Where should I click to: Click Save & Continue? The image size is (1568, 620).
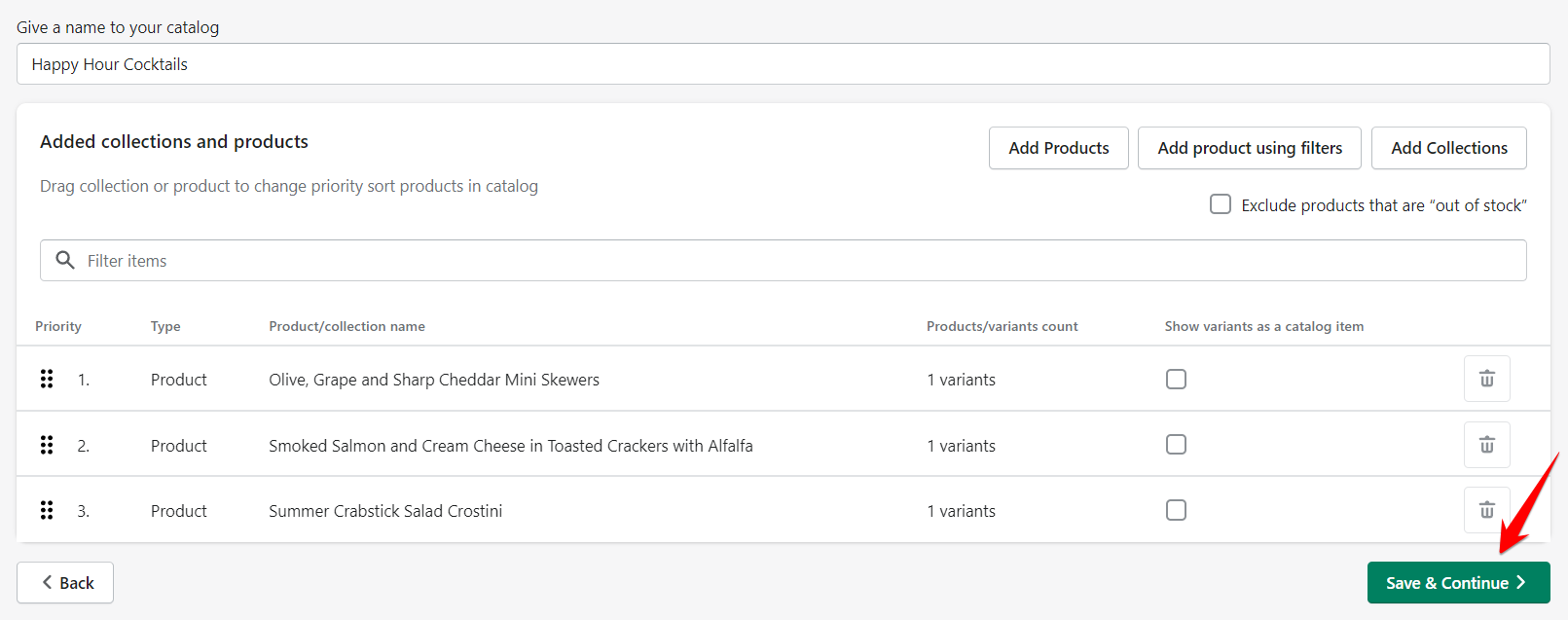[x=1457, y=583]
